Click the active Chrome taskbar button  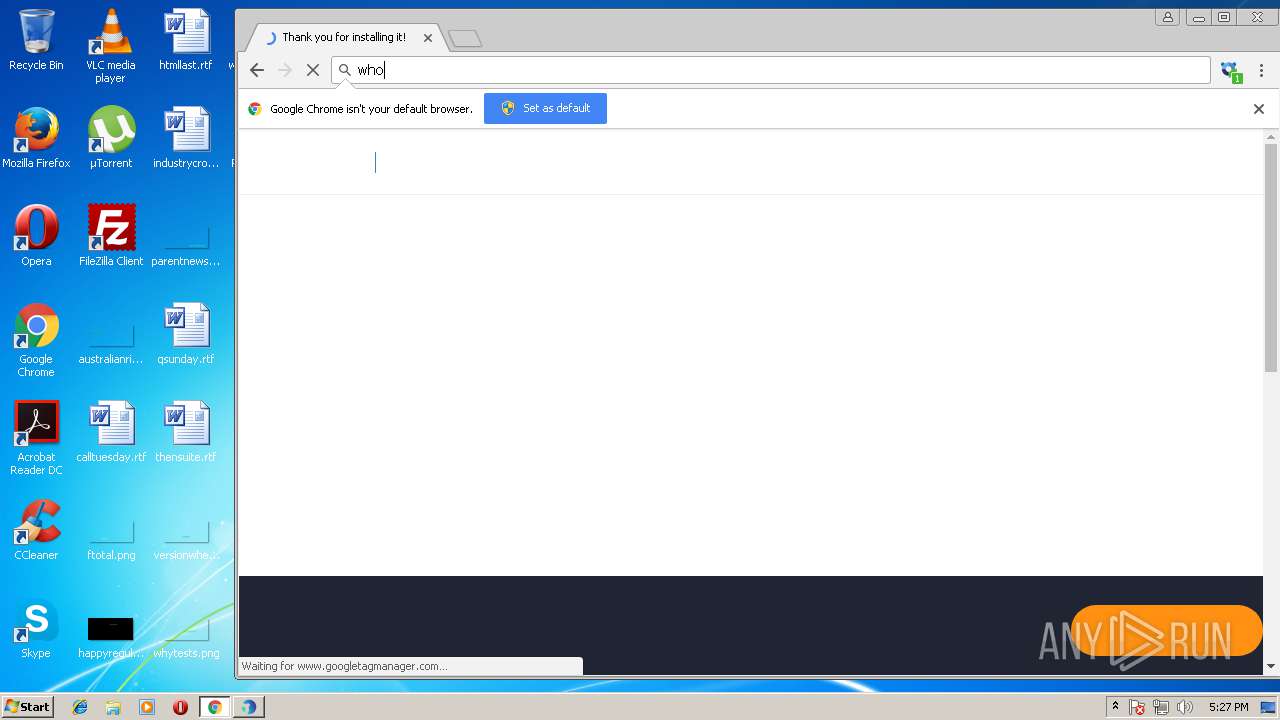(214, 707)
